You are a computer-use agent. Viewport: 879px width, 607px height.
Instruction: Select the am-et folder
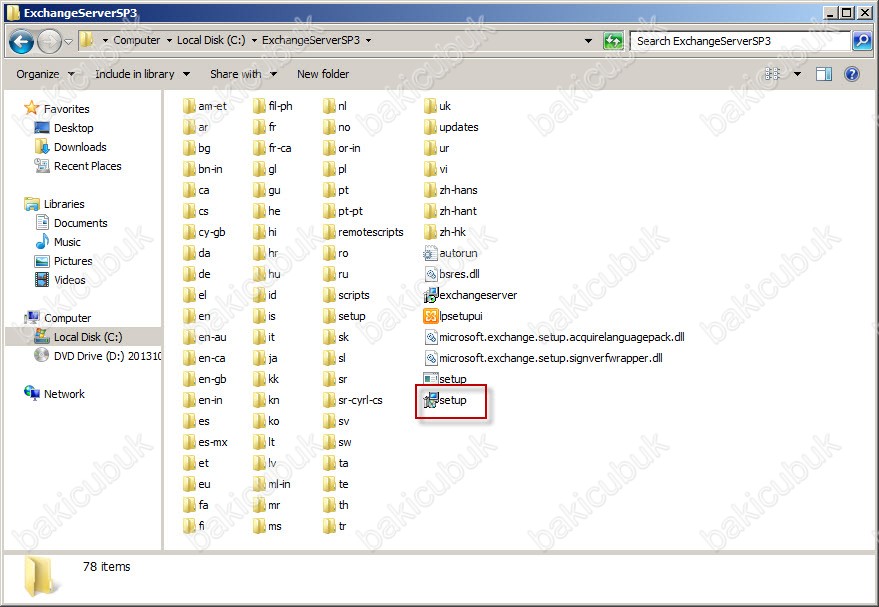(x=205, y=106)
